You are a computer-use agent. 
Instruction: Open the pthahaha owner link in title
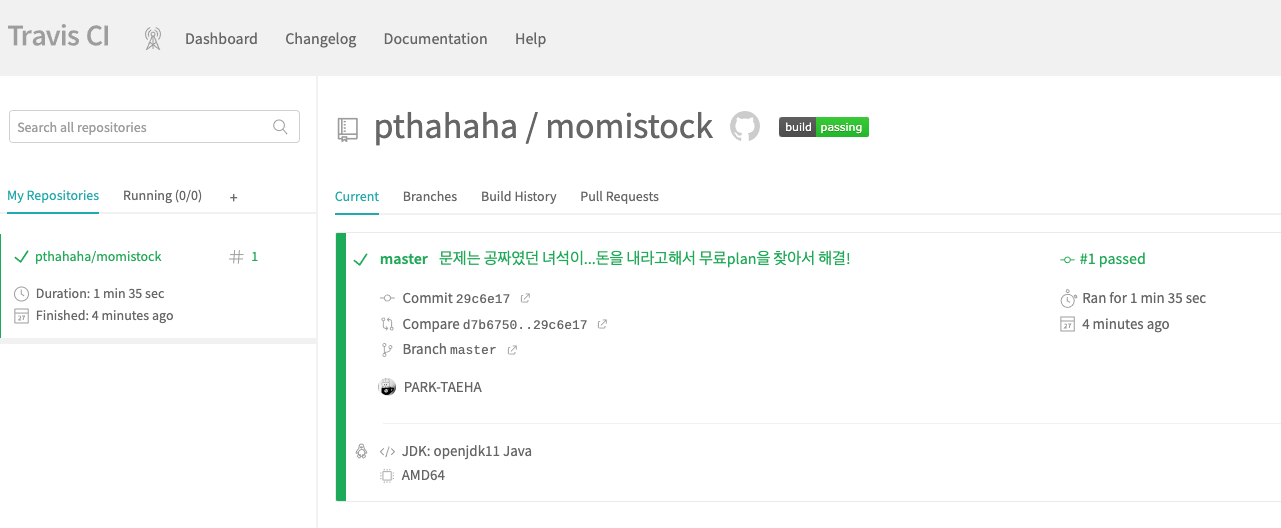click(446, 127)
